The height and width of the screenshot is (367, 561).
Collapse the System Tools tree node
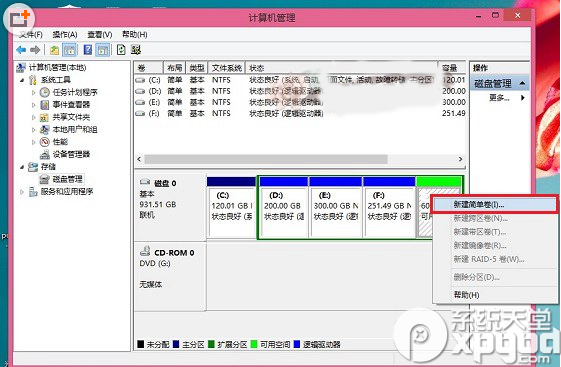[x=22, y=80]
